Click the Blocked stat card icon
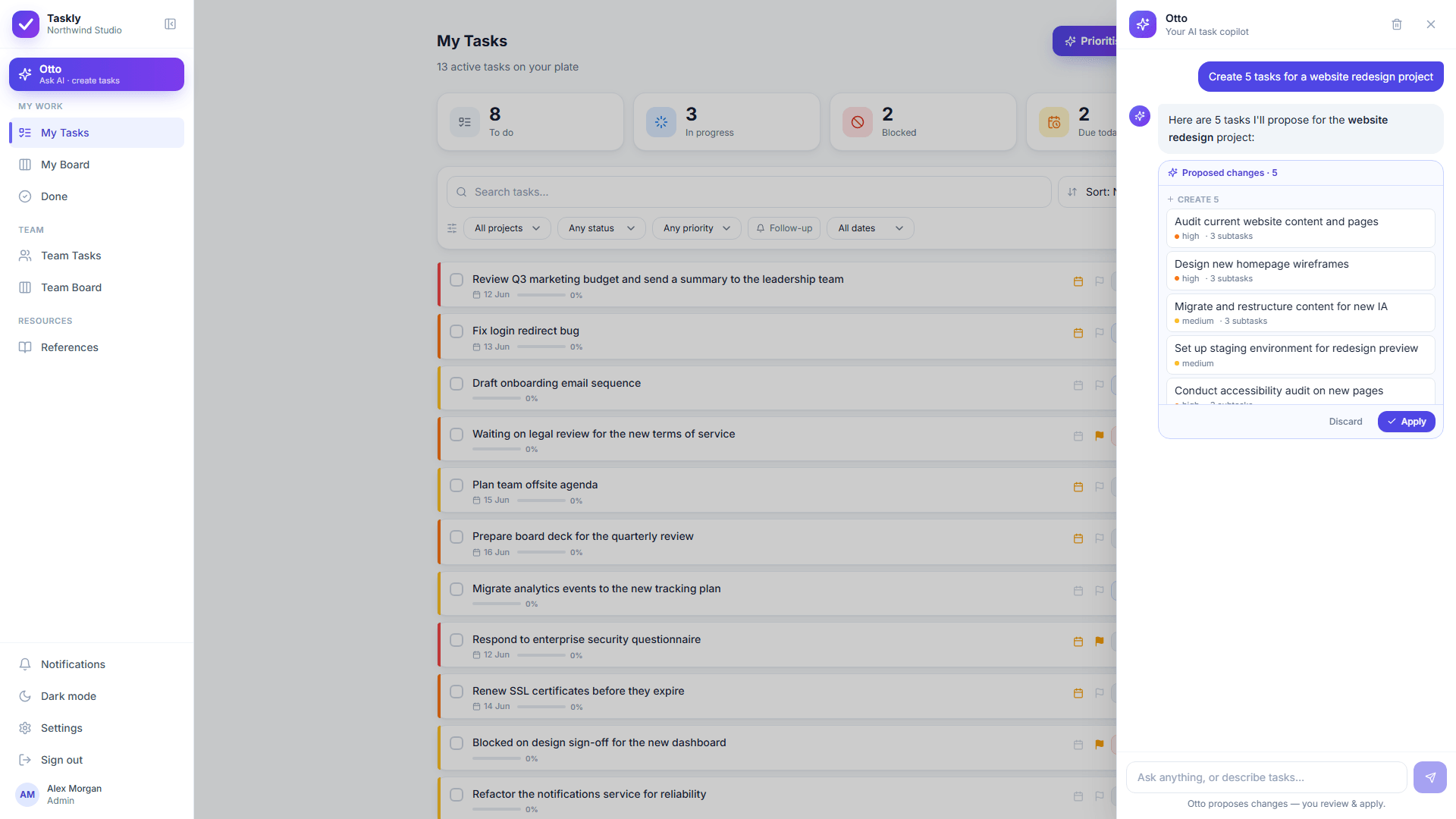This screenshot has height=819, width=1456. (x=858, y=122)
